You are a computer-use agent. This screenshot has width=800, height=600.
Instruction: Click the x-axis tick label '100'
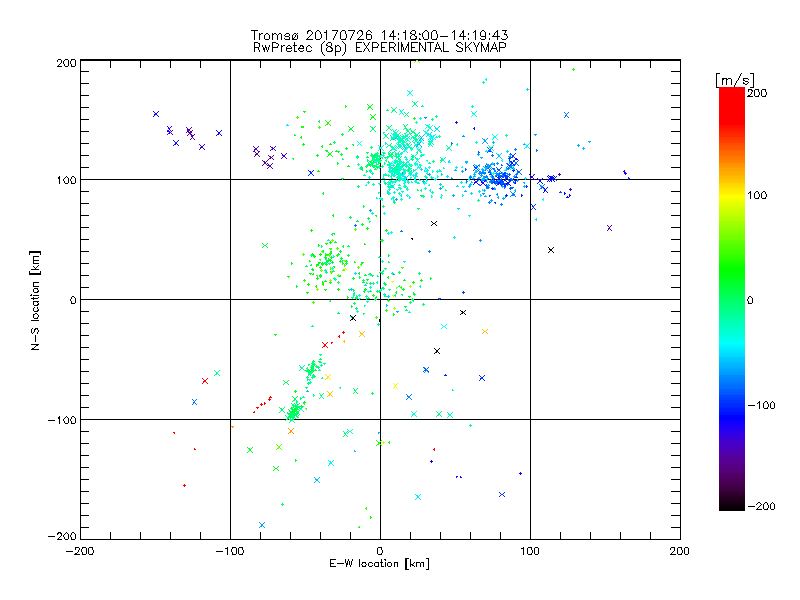530,551
